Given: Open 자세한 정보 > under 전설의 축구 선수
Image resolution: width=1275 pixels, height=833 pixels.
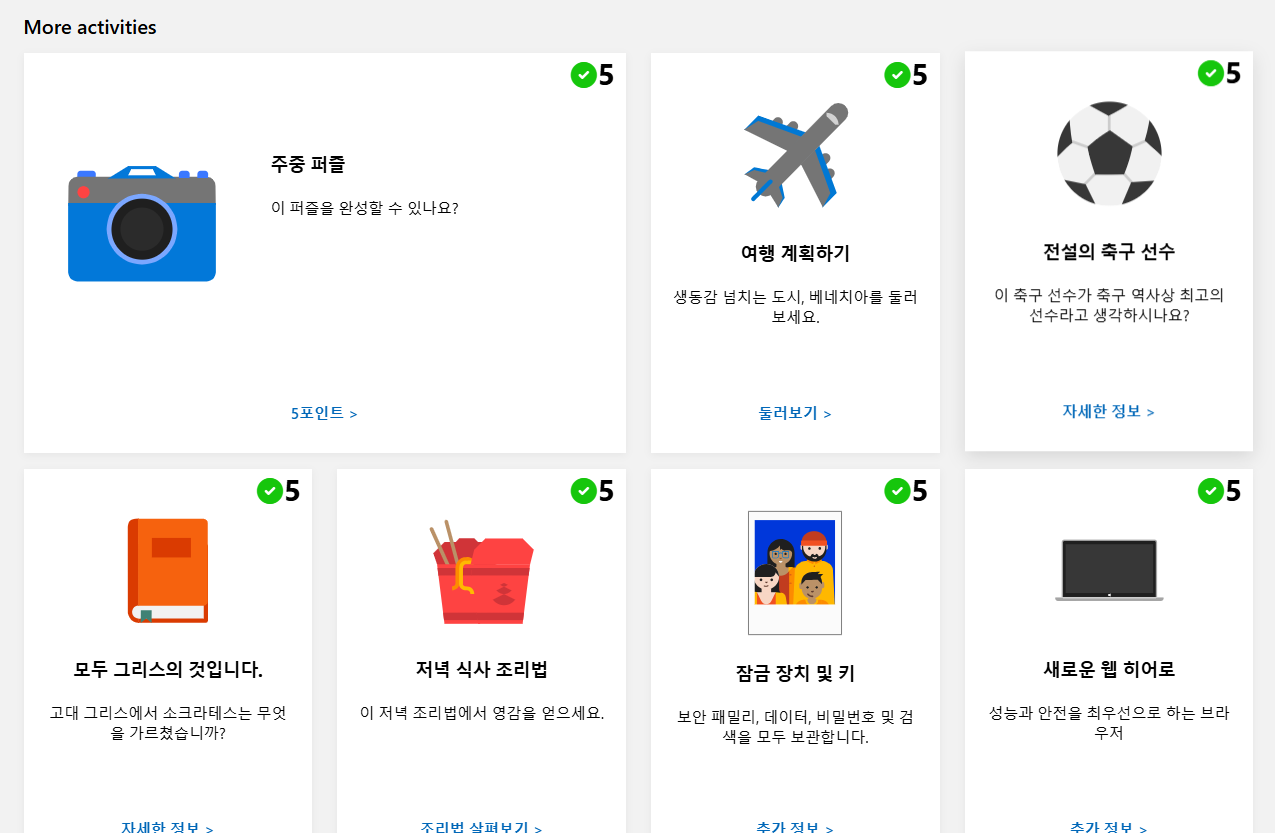Looking at the screenshot, I should click(x=1108, y=411).
